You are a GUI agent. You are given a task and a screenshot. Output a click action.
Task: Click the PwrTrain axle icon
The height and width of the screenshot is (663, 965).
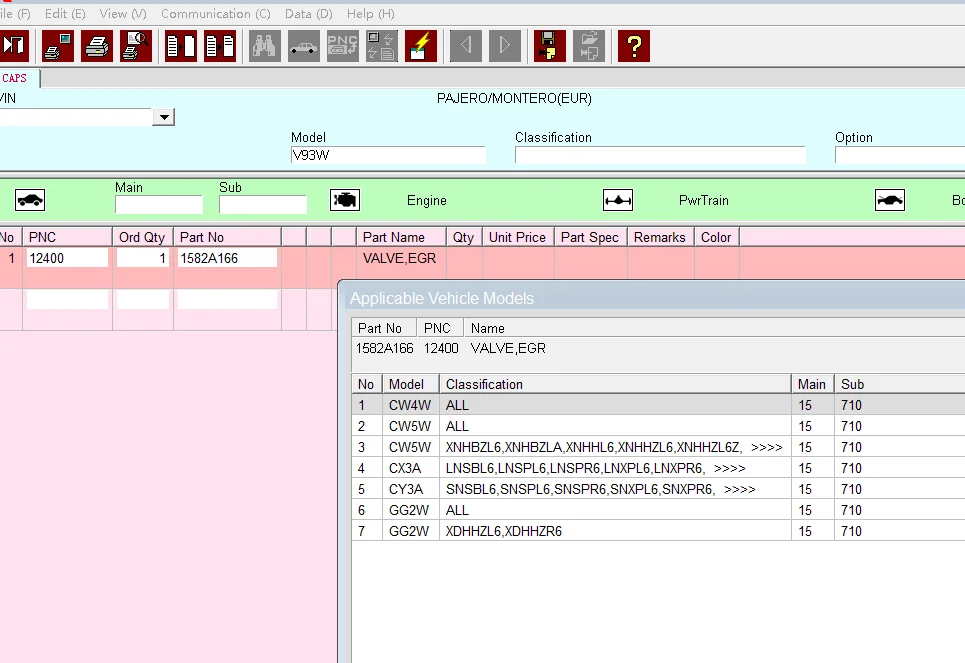coord(618,200)
